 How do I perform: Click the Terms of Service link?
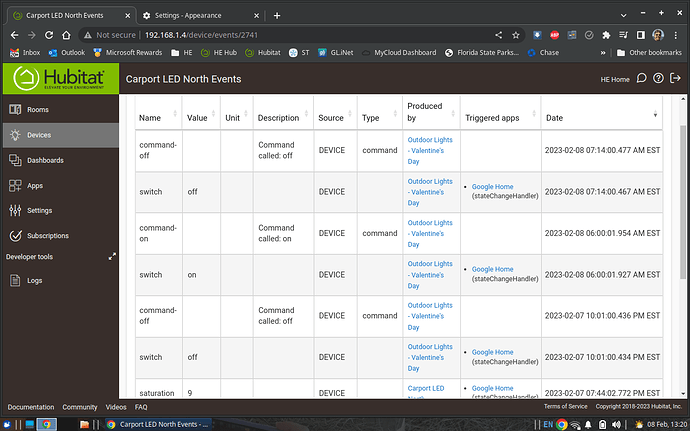565,406
